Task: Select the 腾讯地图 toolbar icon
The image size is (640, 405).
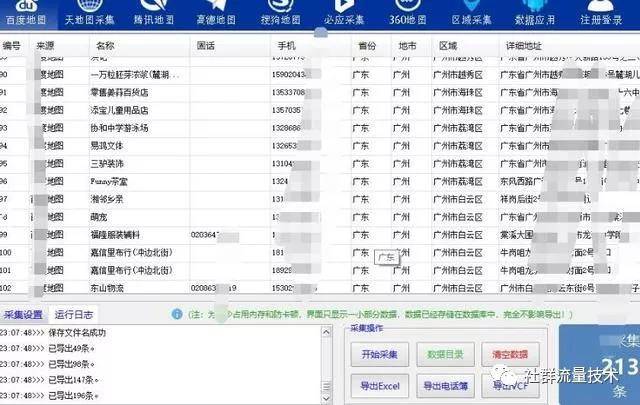Action: 153,13
